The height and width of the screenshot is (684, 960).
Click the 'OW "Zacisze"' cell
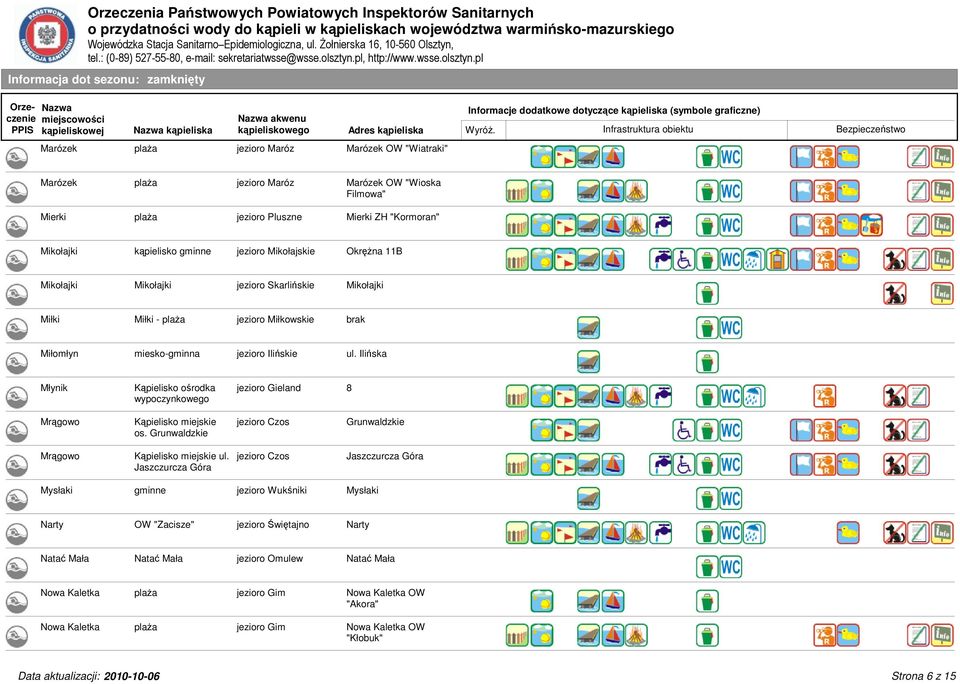point(163,525)
